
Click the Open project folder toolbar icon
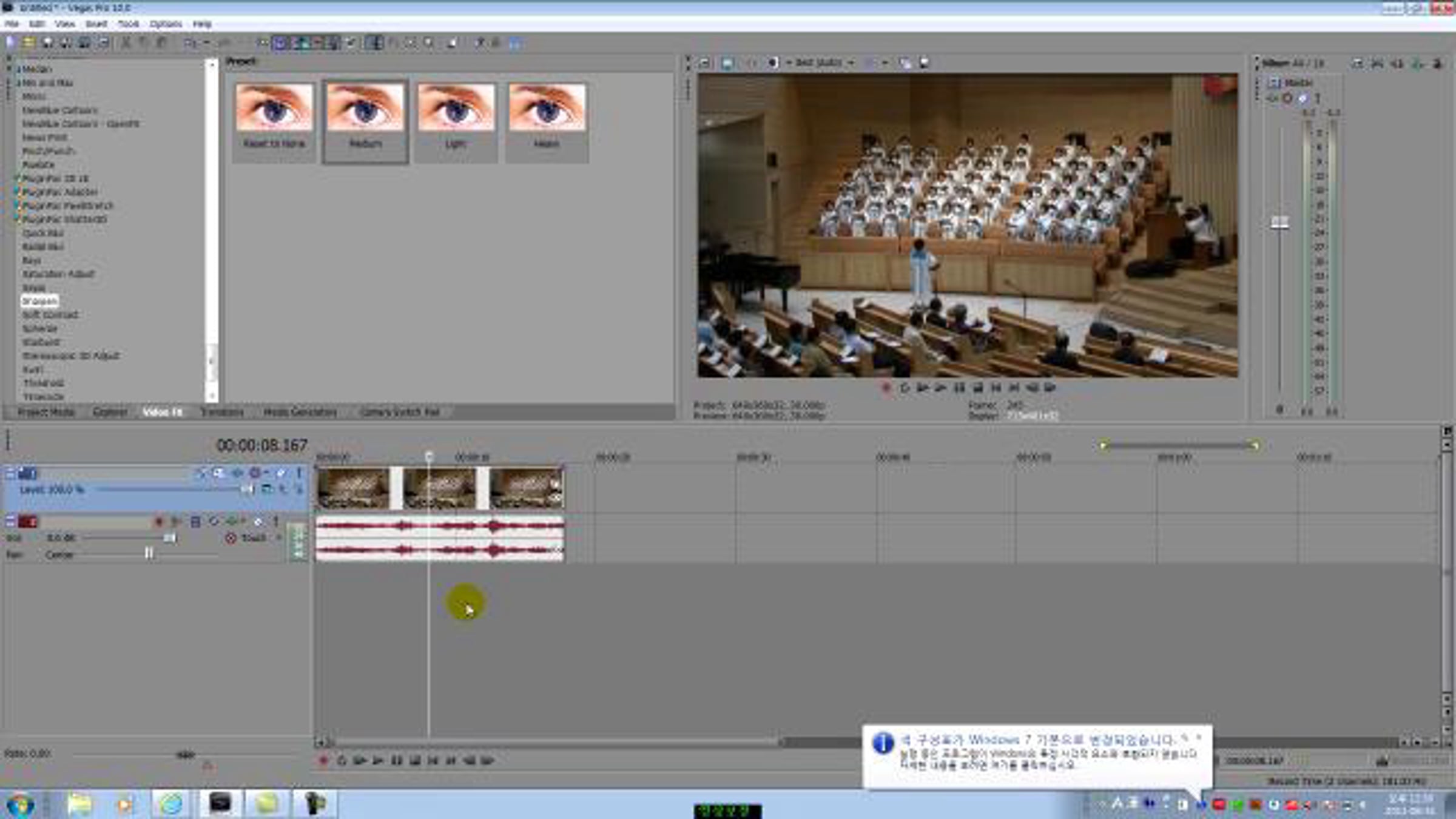pos(29,42)
